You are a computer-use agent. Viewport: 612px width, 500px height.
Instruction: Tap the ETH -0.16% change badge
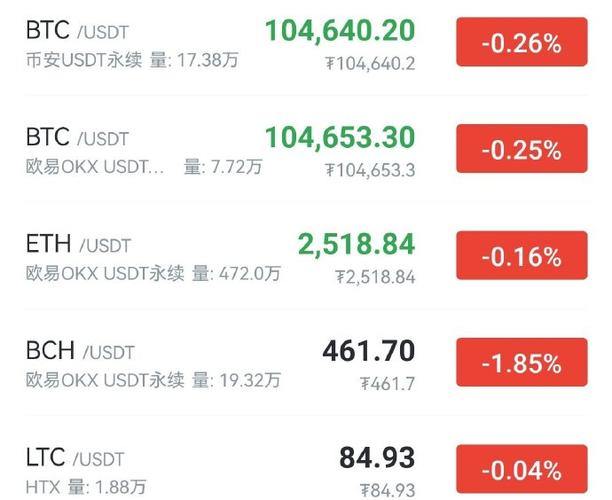click(521, 257)
